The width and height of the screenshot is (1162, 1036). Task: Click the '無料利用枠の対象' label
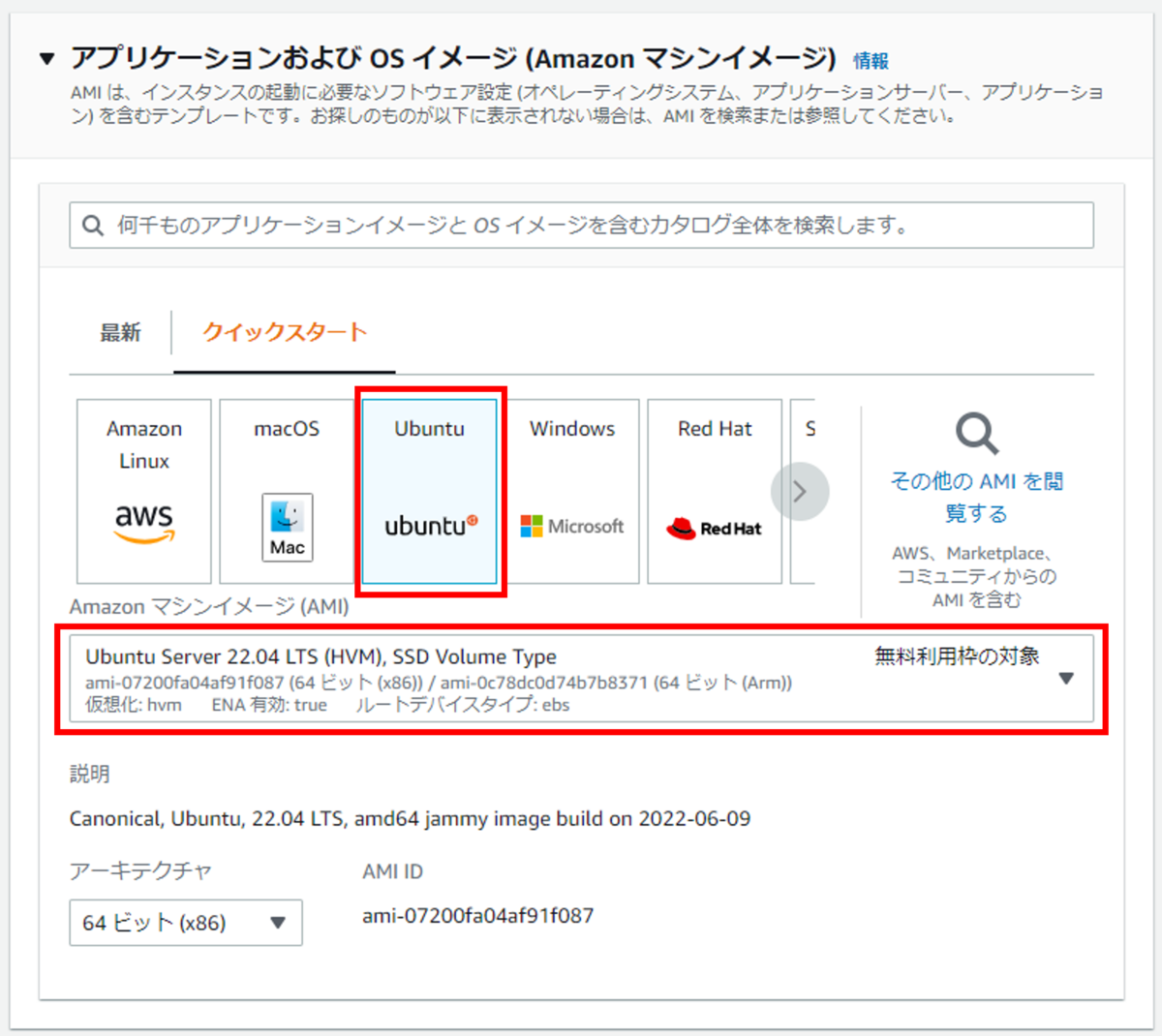[957, 656]
